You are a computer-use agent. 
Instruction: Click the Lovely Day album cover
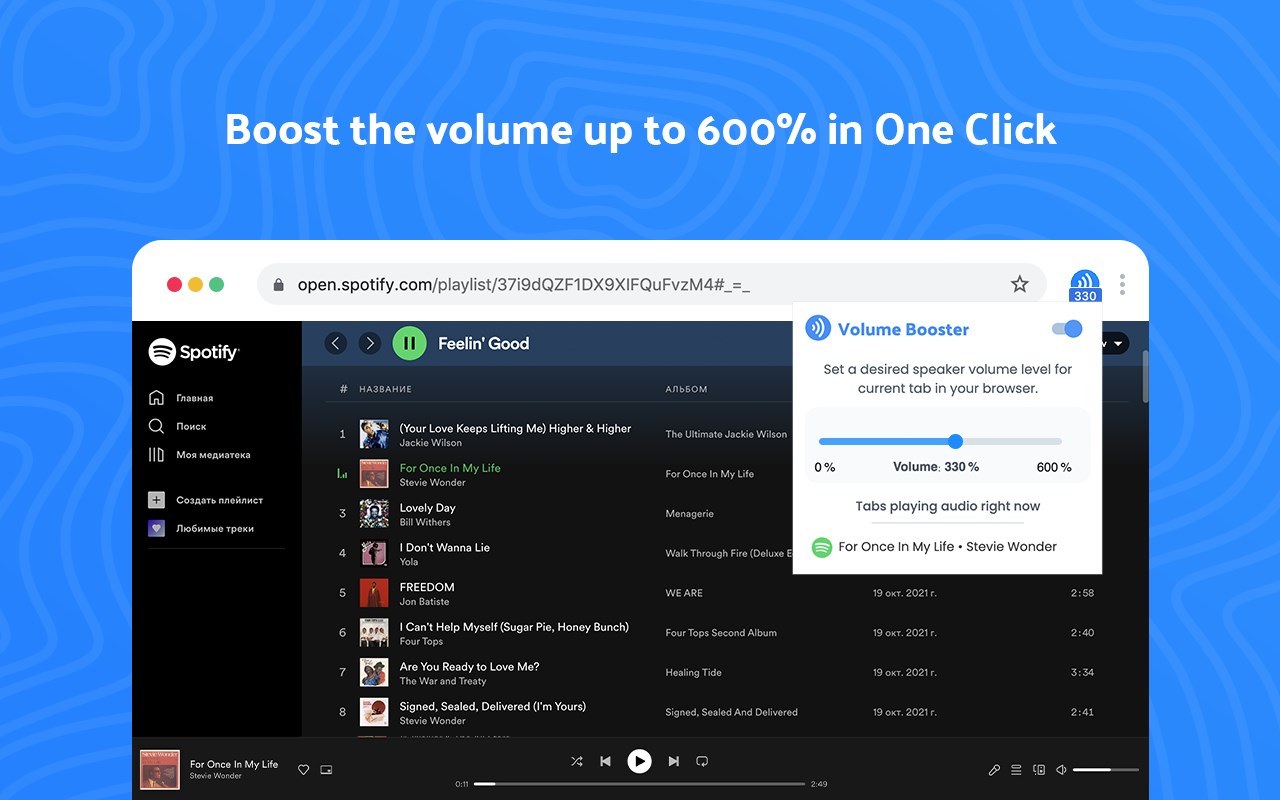[374, 513]
